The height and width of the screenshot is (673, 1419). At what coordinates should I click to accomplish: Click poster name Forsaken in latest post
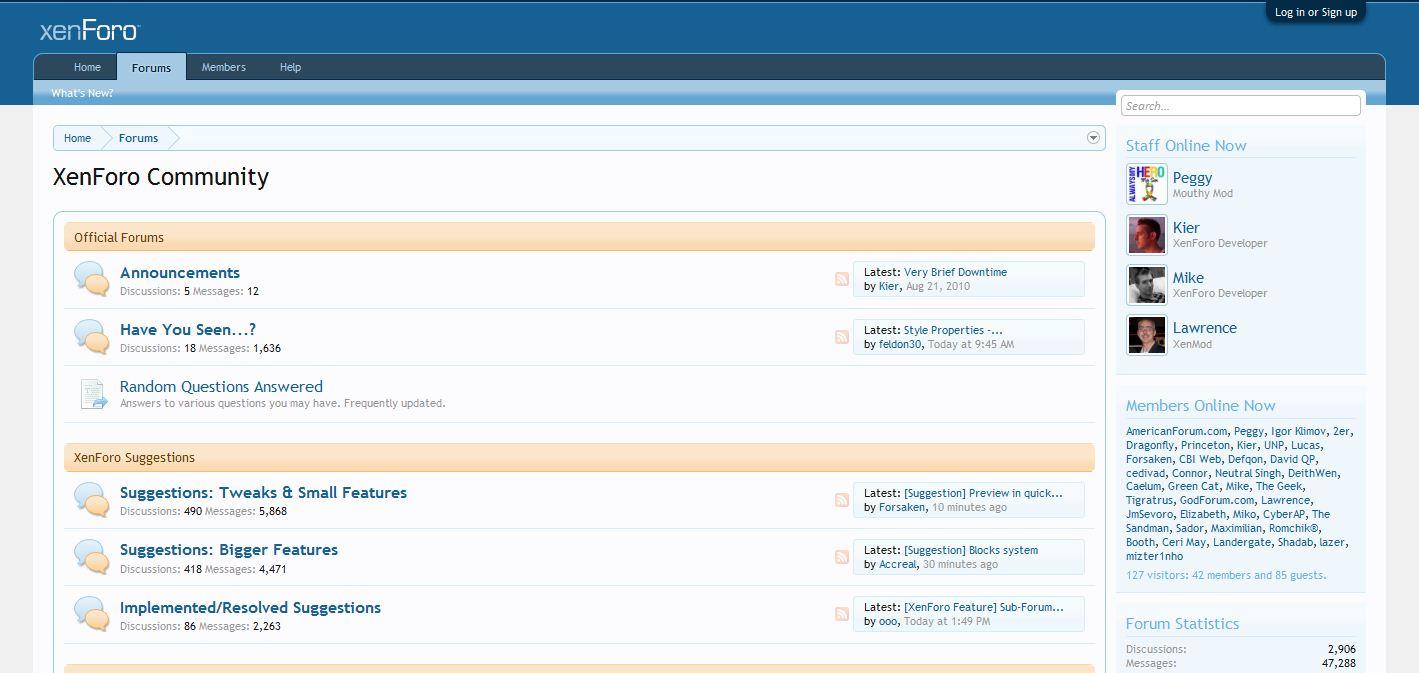point(902,507)
